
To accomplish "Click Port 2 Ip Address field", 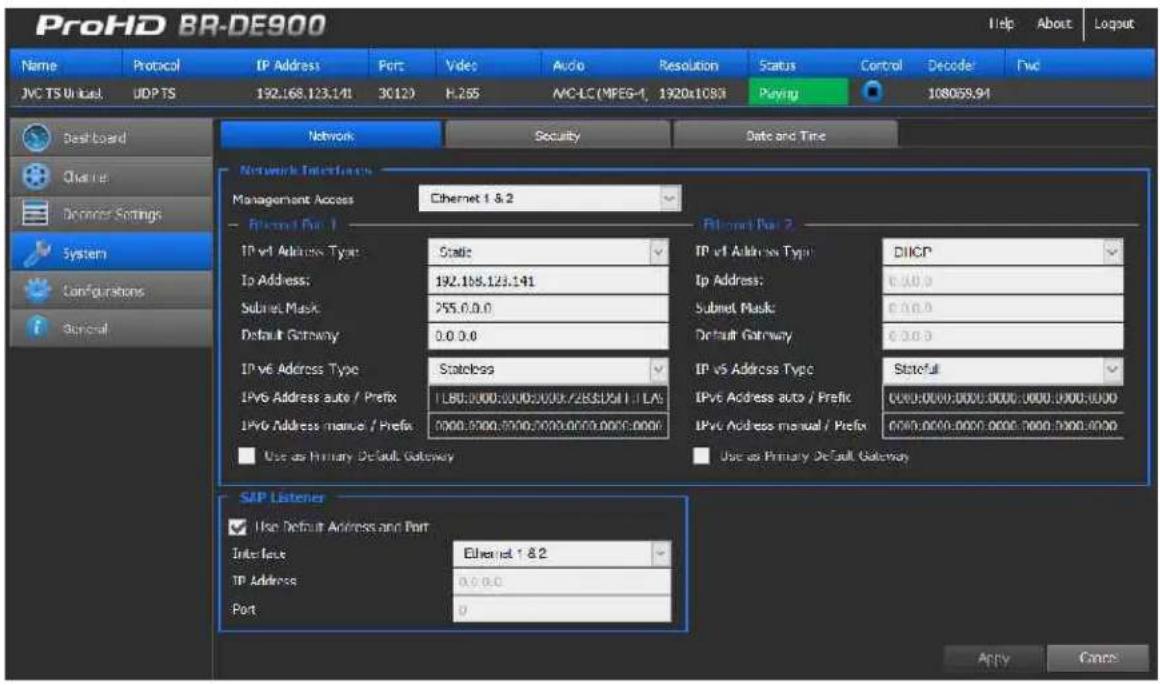I will point(1002,281).
